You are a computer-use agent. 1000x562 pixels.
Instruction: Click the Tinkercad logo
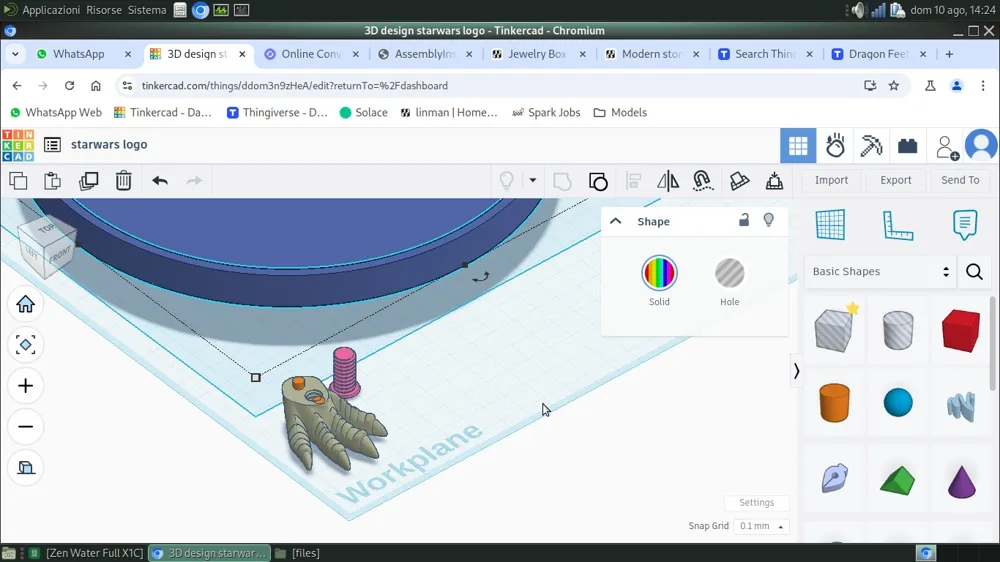pos(18,145)
